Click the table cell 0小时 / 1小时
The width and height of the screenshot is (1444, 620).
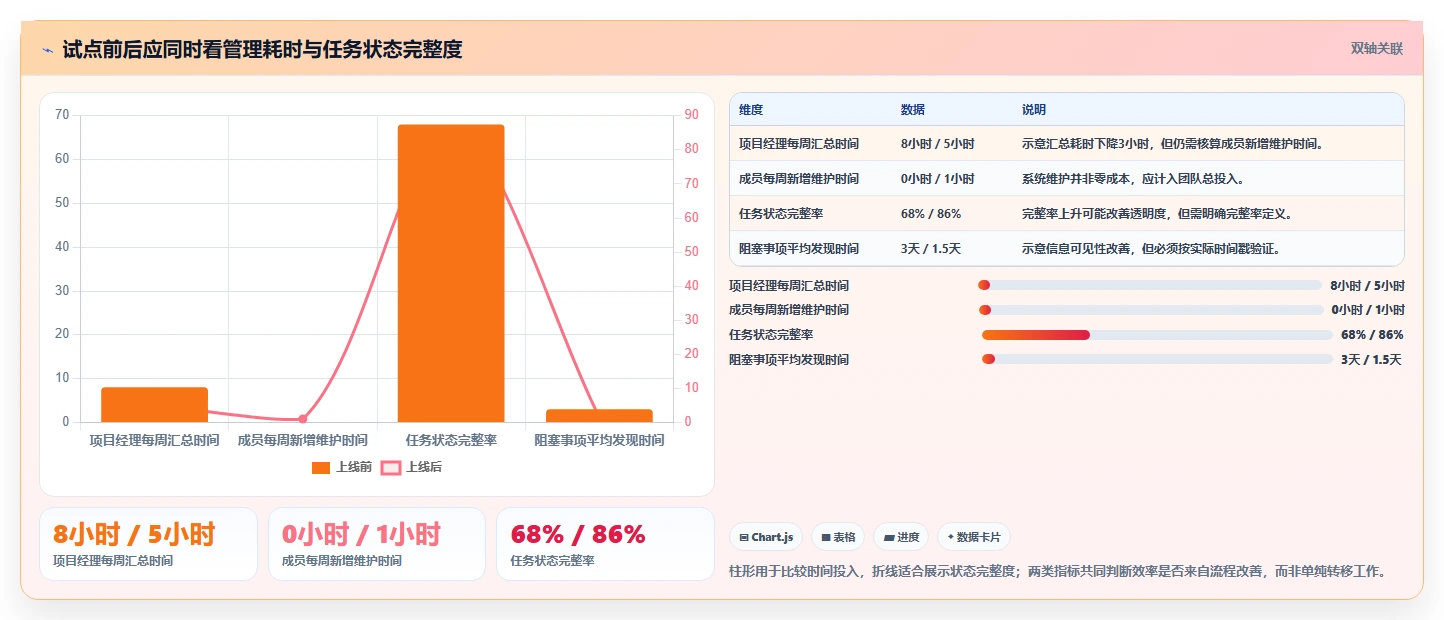point(937,179)
